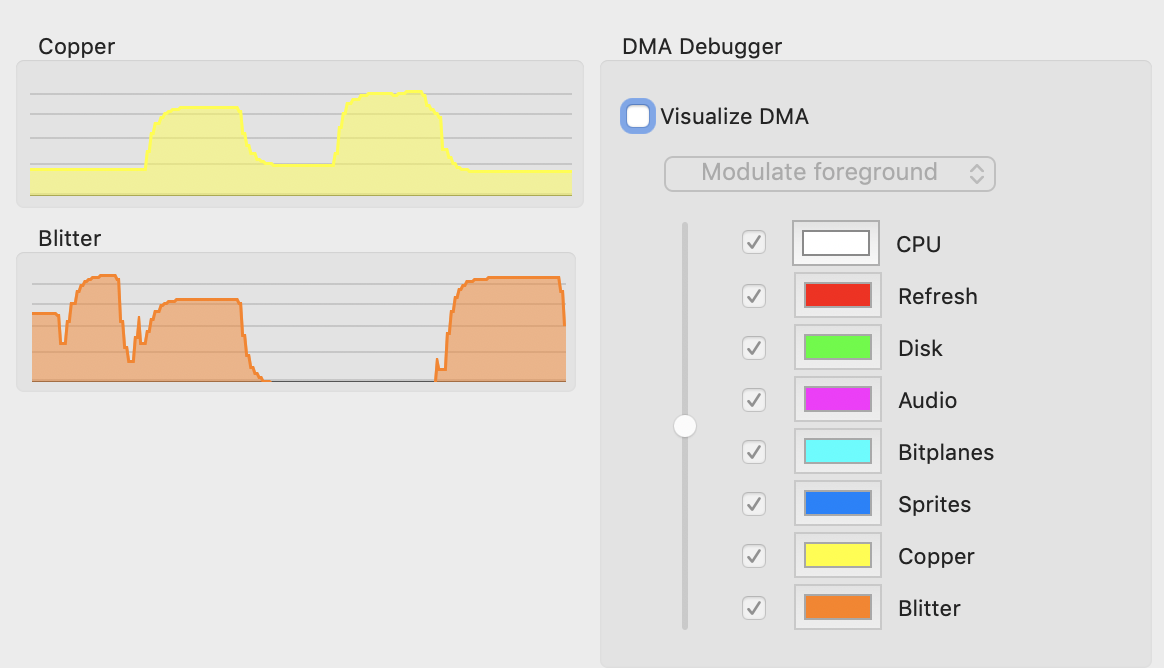Uncheck the Copper checkbox
The height and width of the screenshot is (668, 1164).
[x=753, y=556]
